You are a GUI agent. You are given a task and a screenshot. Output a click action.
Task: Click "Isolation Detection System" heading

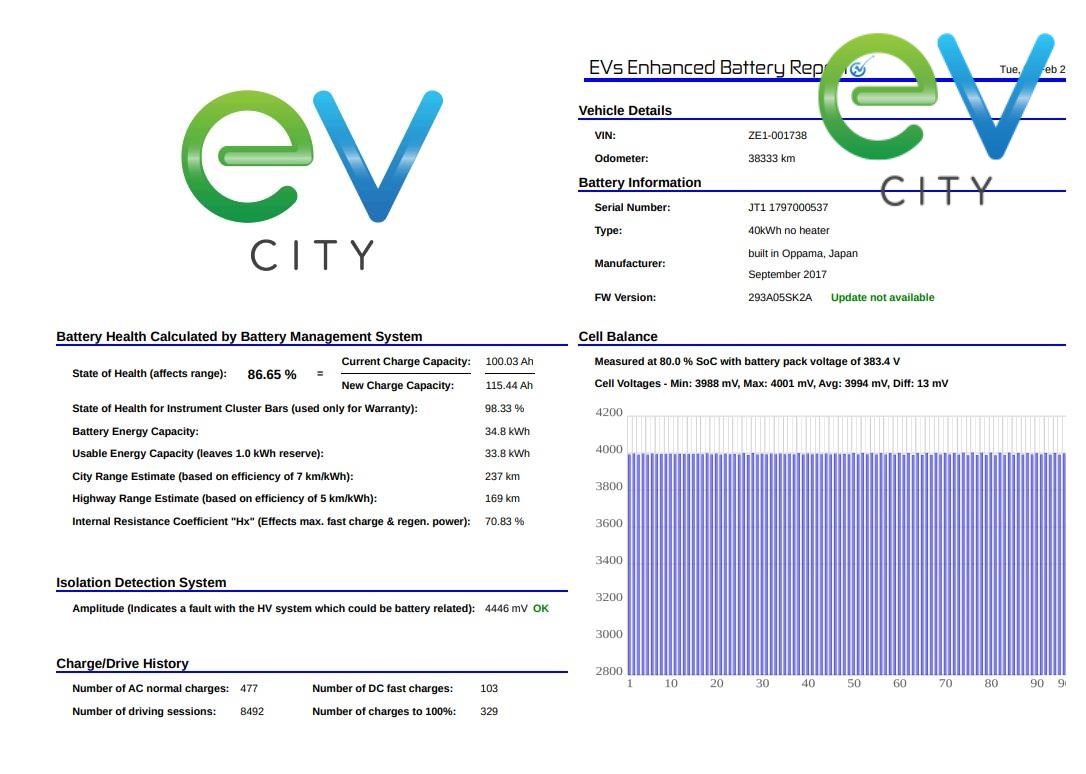click(x=141, y=583)
